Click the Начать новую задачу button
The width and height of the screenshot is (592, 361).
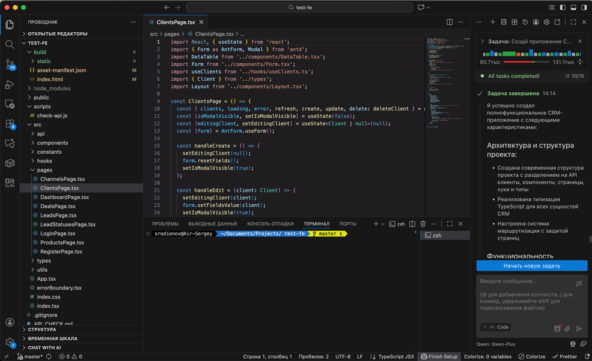click(532, 266)
